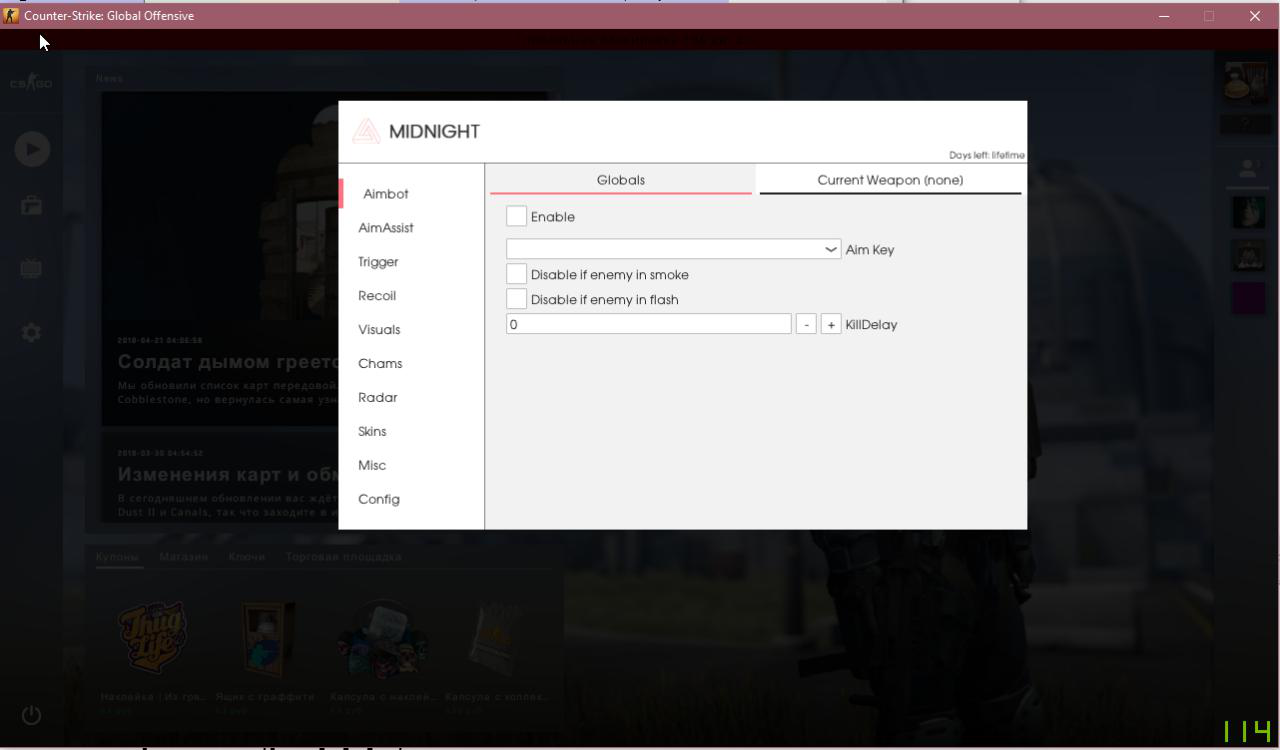The width and height of the screenshot is (1280, 750).
Task: Go to the Recoil section
Action: pyautogui.click(x=377, y=296)
